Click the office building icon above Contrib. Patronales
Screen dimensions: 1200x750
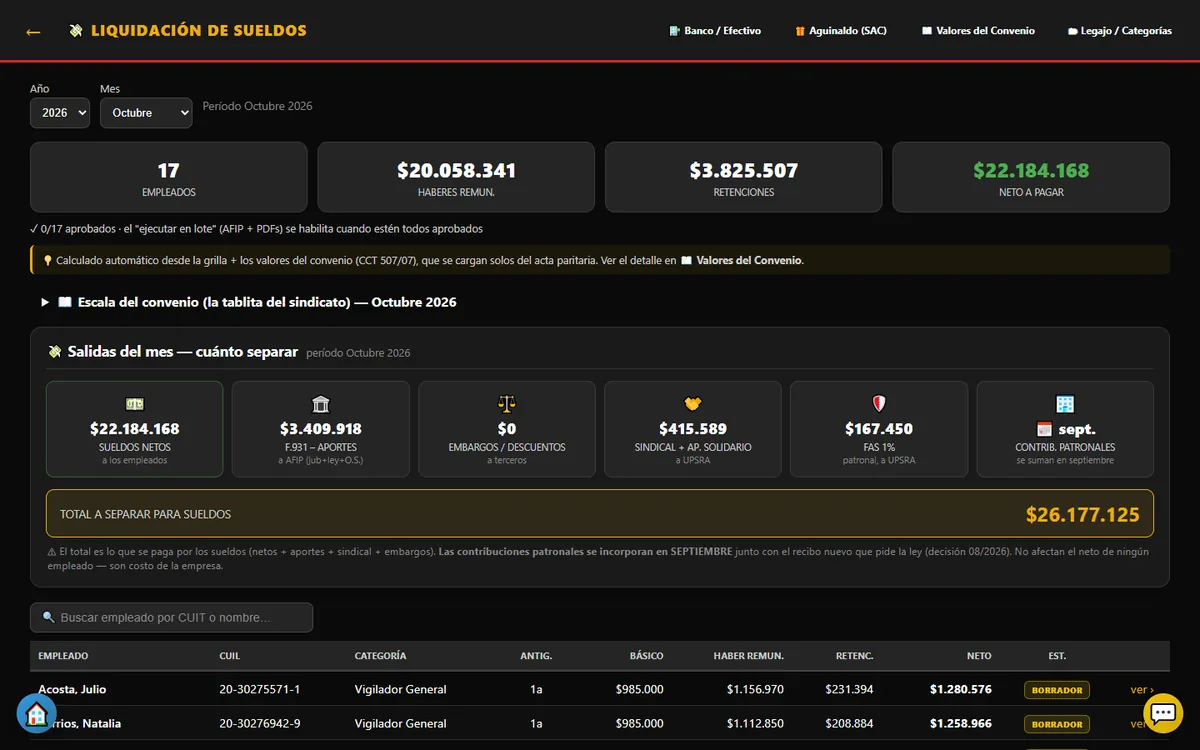(1065, 404)
